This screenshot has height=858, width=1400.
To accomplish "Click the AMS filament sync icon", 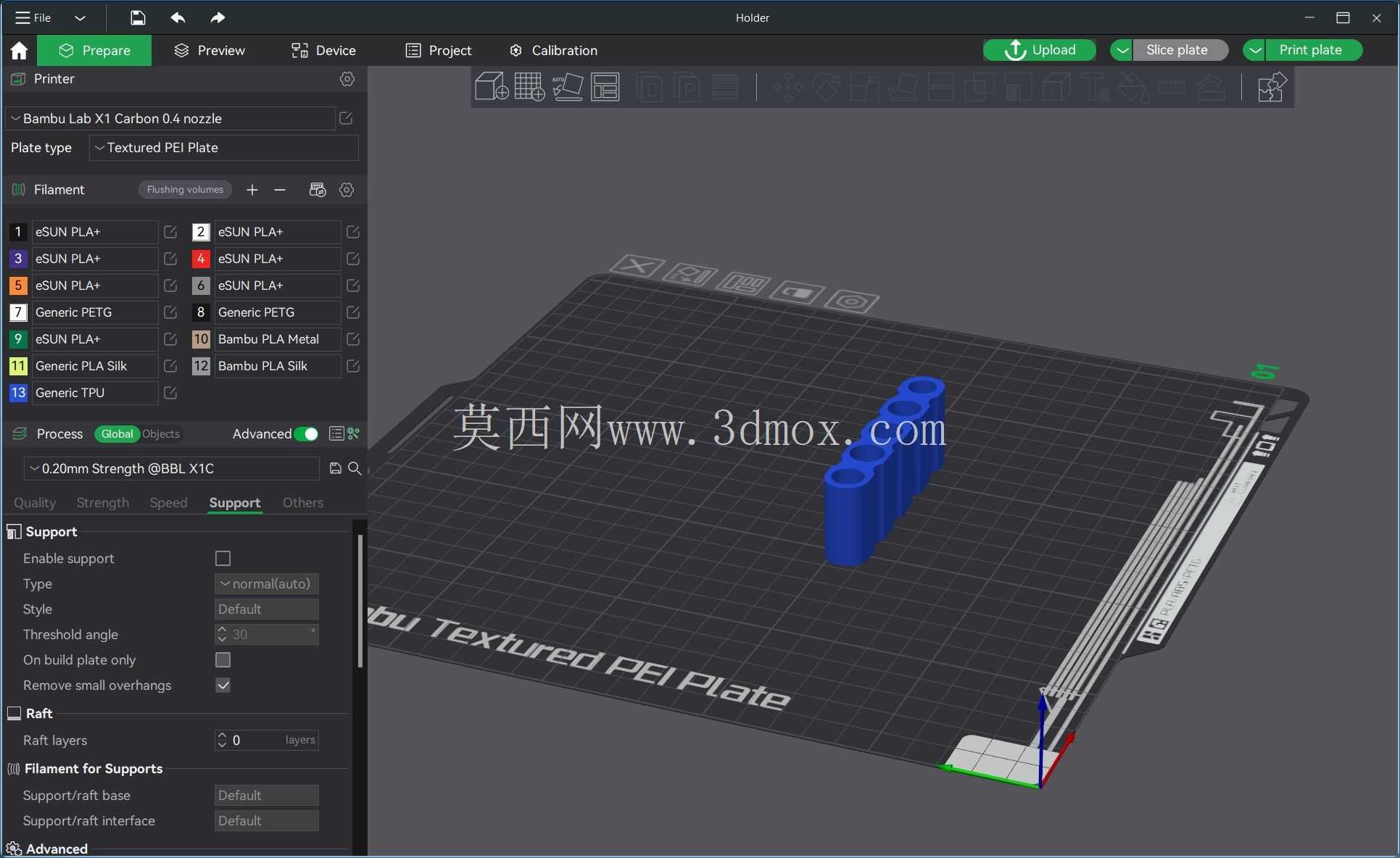I will [x=318, y=190].
